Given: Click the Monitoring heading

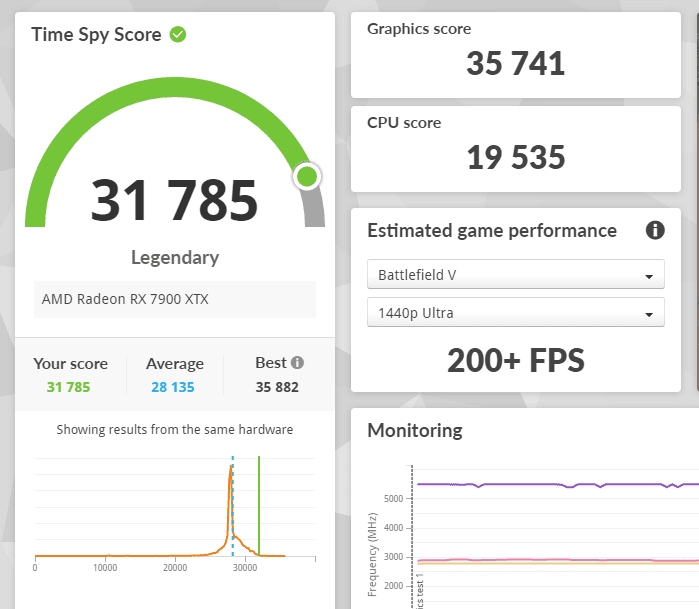Looking at the screenshot, I should pos(415,431).
